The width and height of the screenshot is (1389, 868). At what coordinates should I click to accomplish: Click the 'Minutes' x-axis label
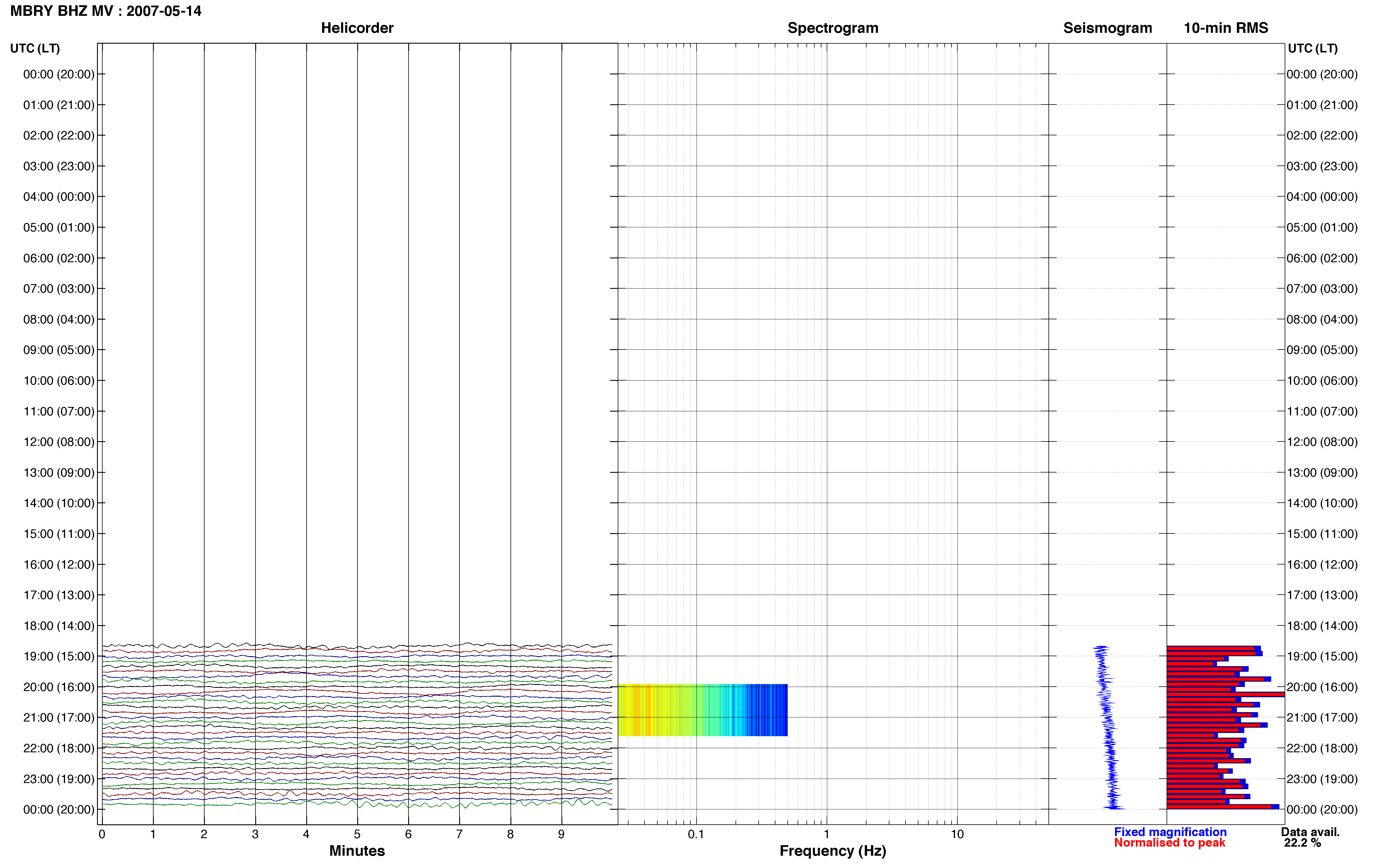357,850
